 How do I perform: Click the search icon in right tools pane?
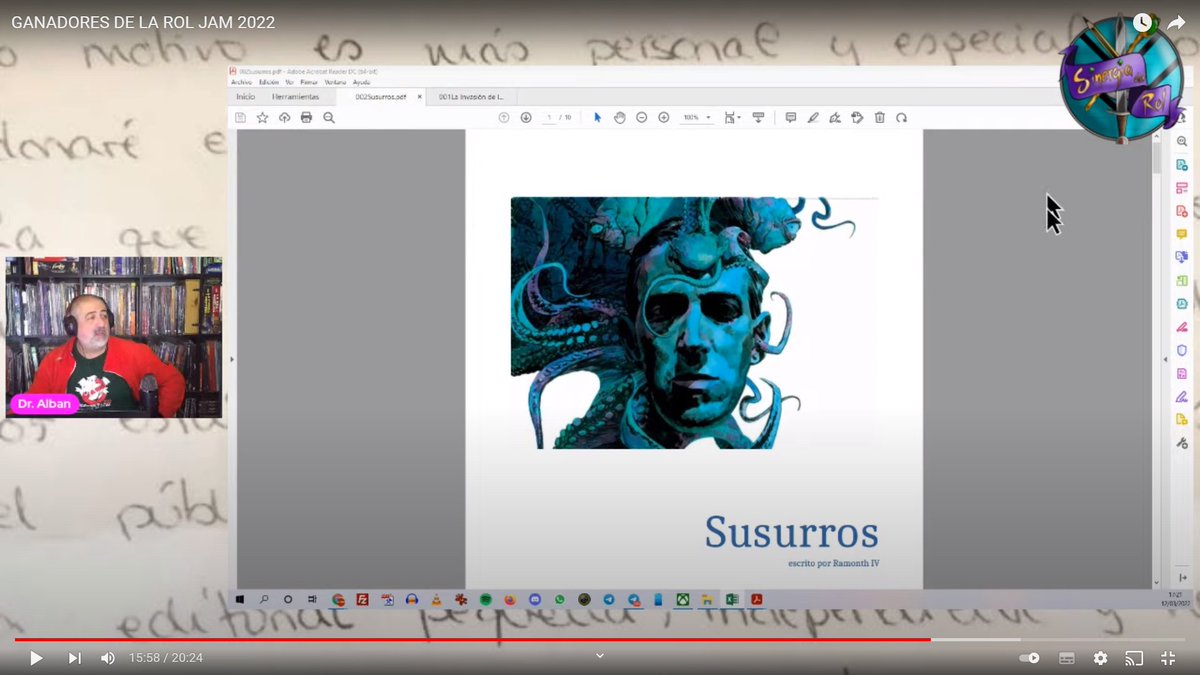point(1181,141)
